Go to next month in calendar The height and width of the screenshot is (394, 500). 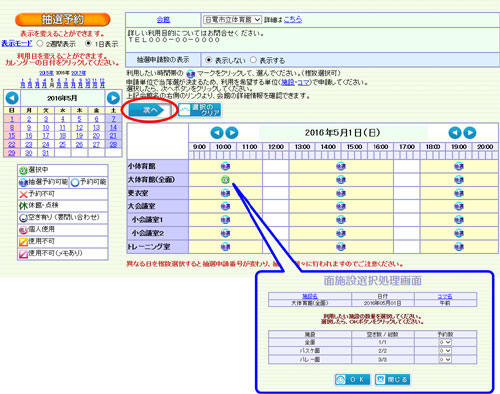pos(113,98)
